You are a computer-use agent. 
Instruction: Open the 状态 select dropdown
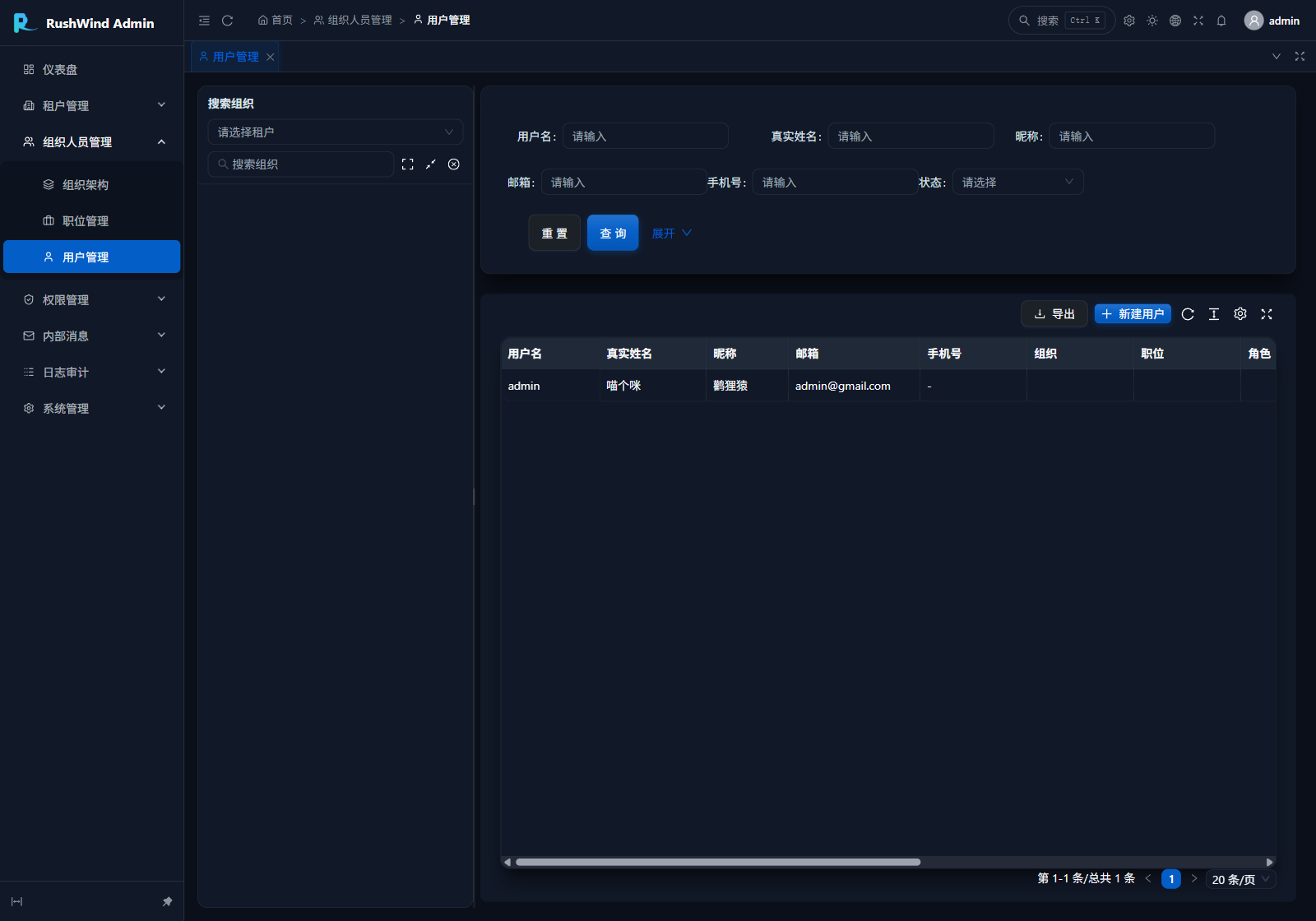pyautogui.click(x=1017, y=183)
